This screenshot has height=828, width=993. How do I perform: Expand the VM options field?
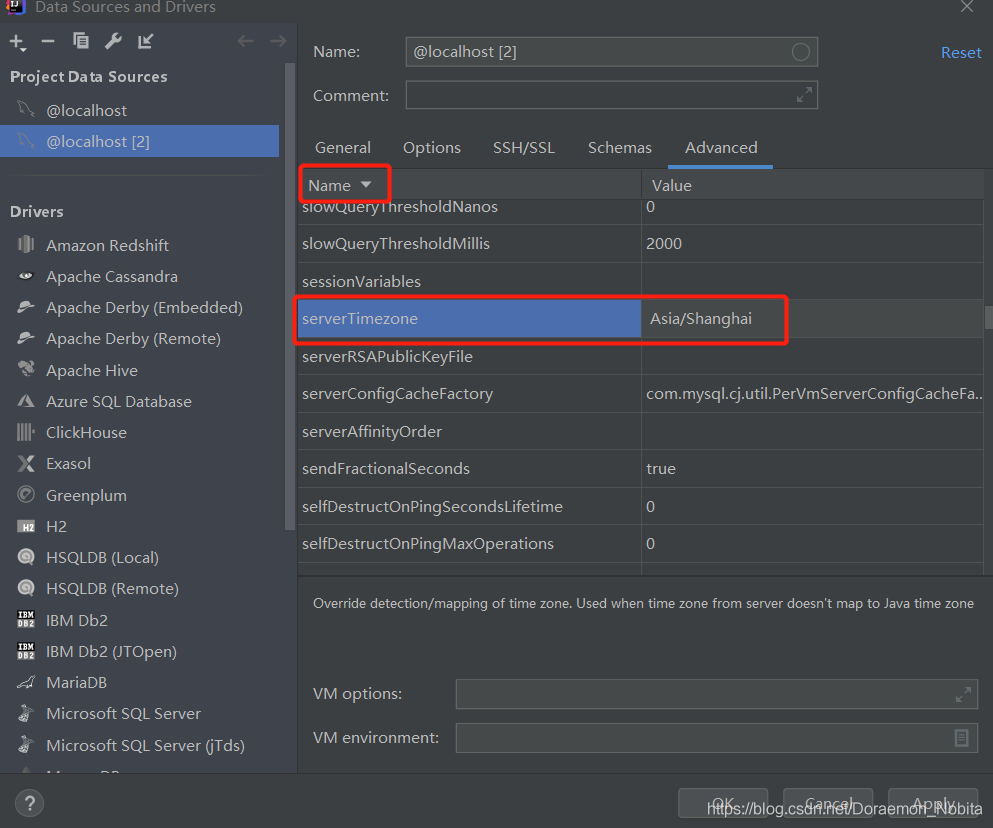963,694
